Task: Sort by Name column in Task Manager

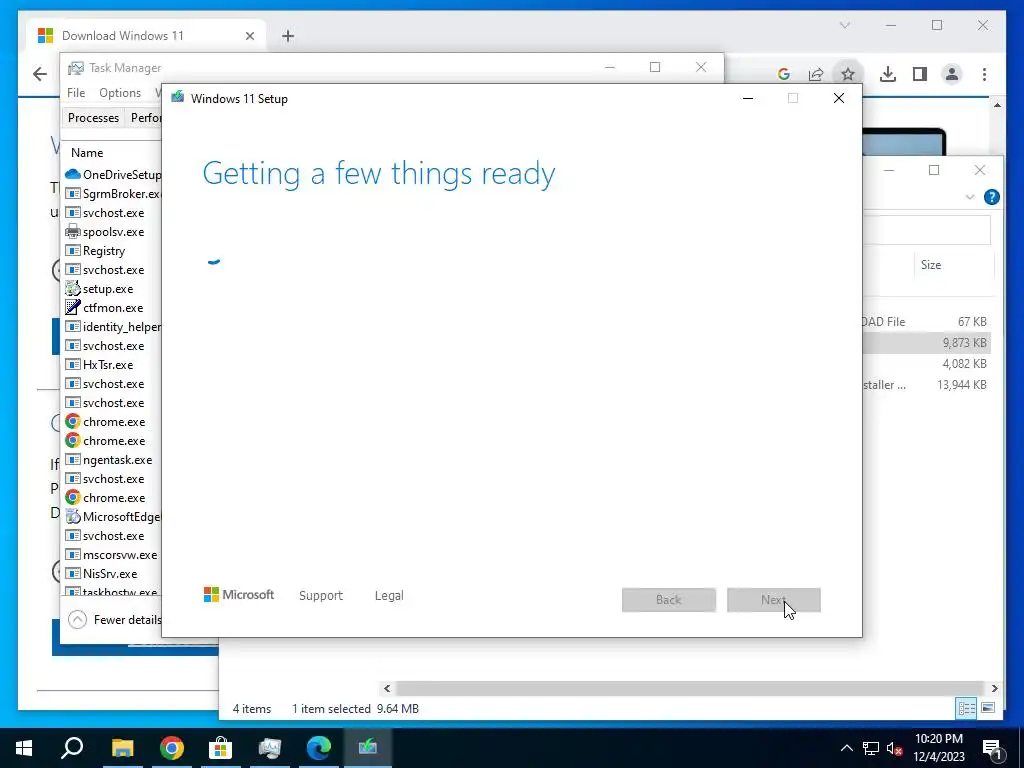Action: tap(87, 152)
